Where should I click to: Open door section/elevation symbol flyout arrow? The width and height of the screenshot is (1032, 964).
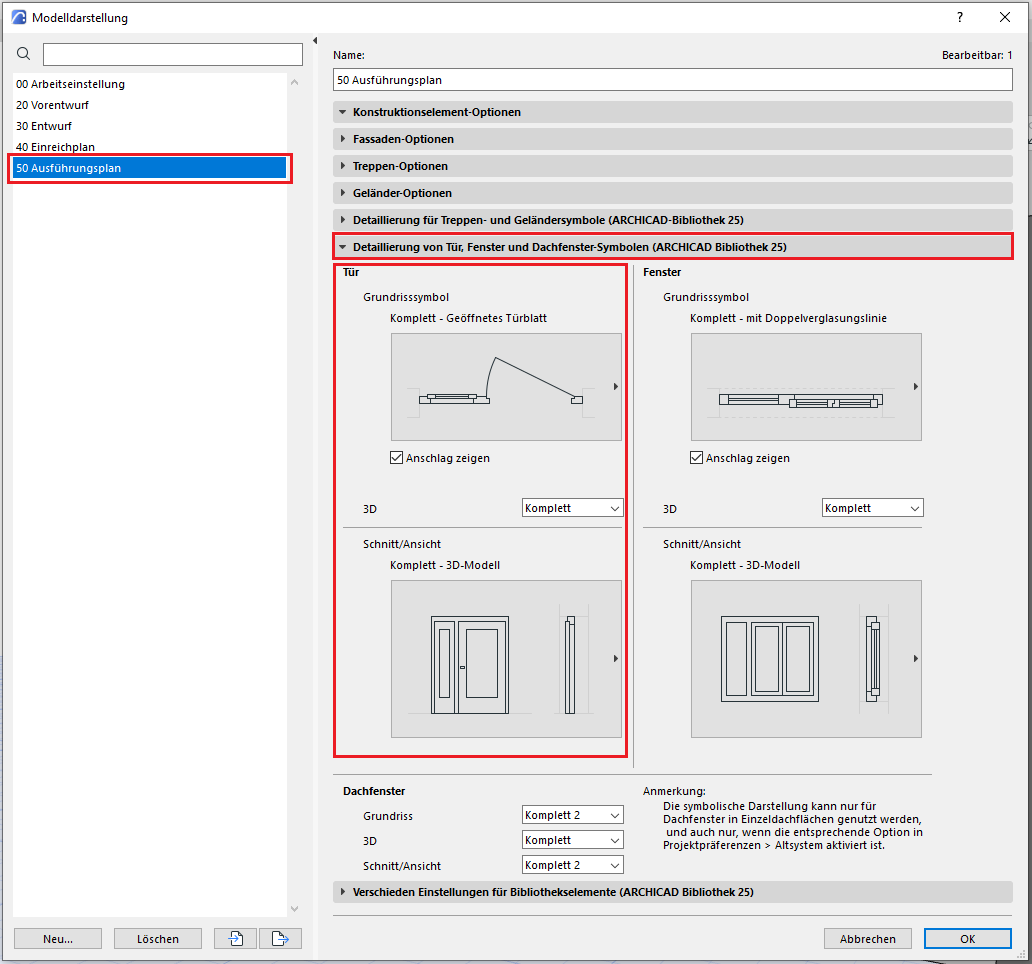[x=615, y=659]
